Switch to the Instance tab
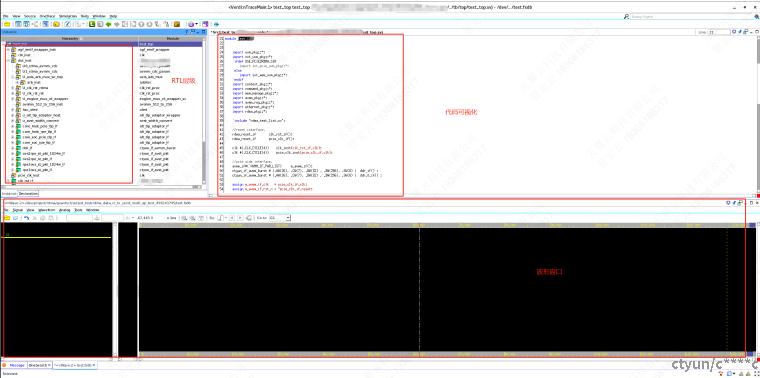The height and width of the screenshot is (378, 760). 9,193
